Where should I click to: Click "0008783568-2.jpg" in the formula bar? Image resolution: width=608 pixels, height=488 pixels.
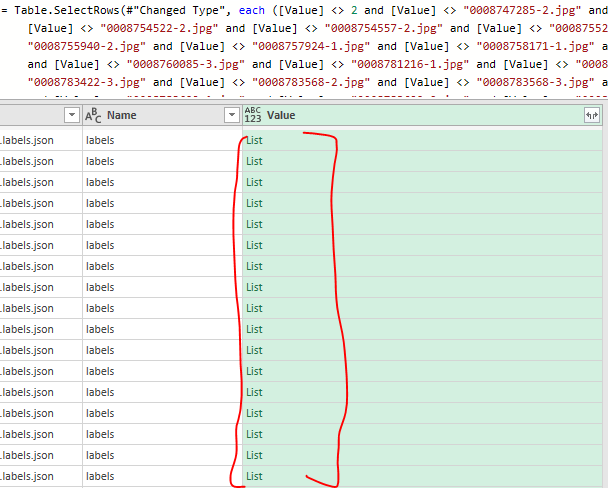point(311,83)
